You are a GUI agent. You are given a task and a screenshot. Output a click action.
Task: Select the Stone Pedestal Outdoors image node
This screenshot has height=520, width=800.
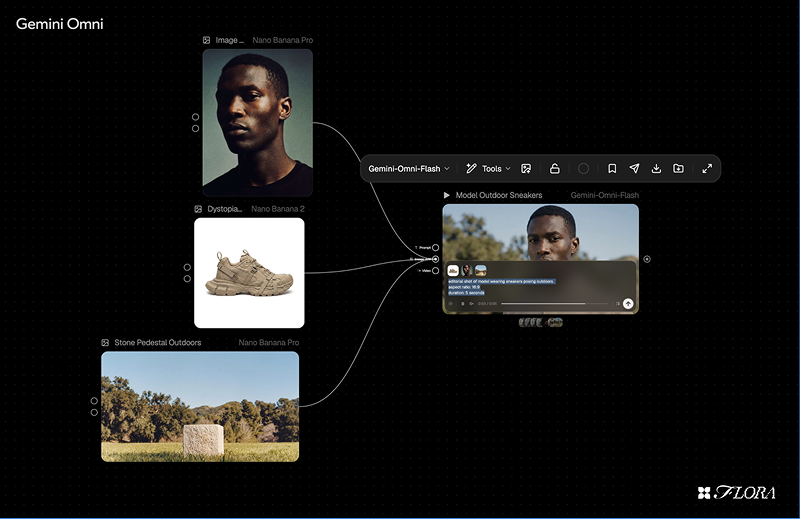pyautogui.click(x=200, y=407)
